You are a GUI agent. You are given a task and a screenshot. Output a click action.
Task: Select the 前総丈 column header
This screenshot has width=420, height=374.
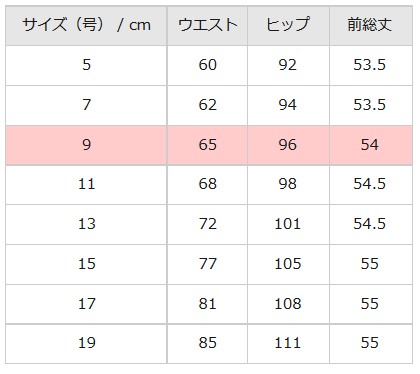point(371,25)
